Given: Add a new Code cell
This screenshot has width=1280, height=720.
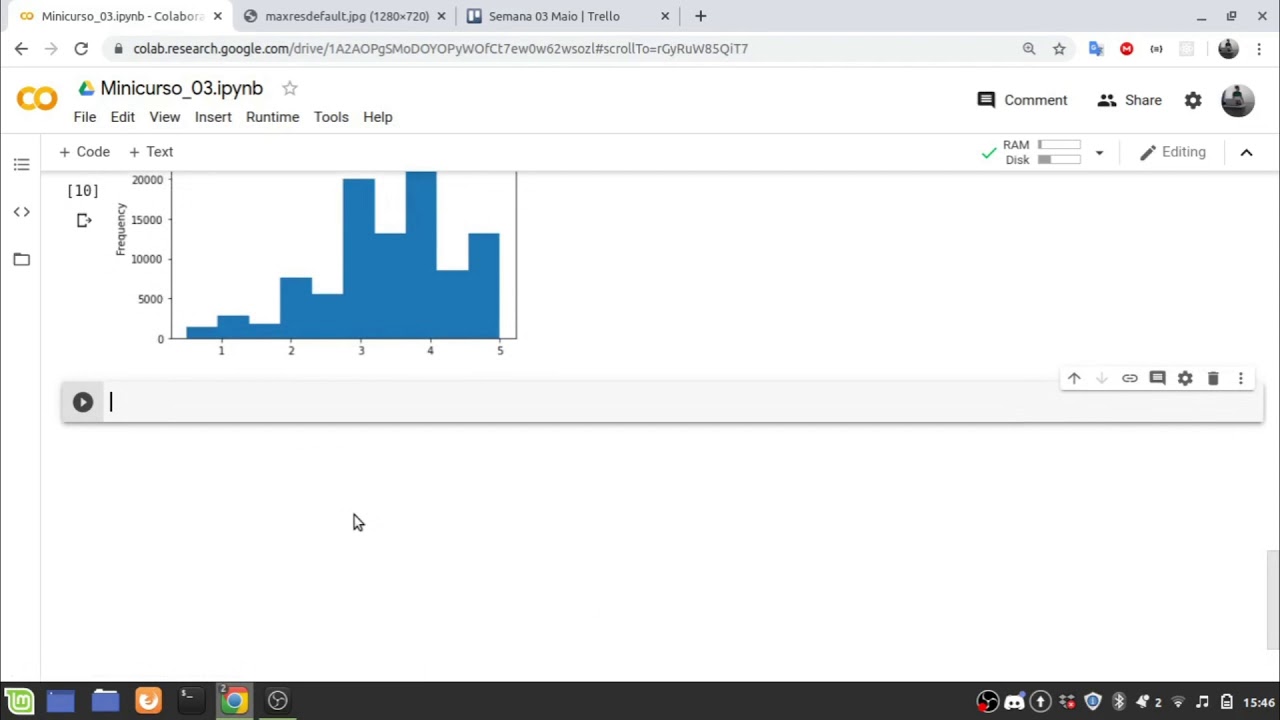Looking at the screenshot, I should (84, 152).
